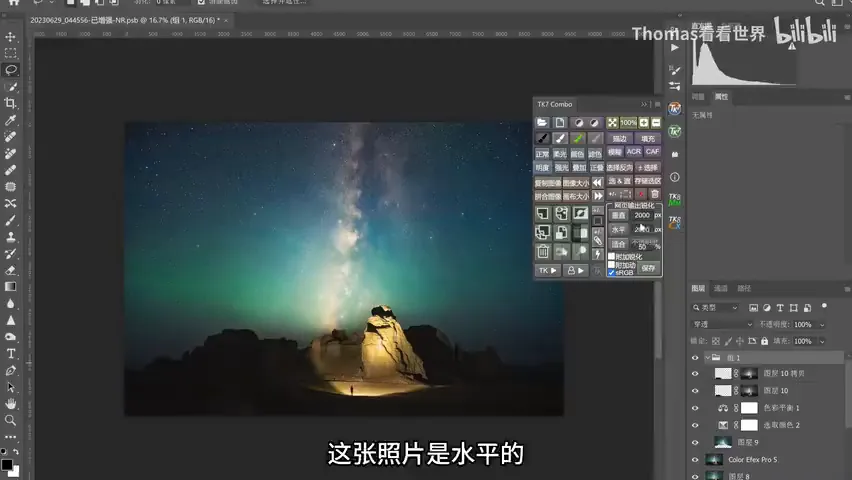Open the orange TK7 panel dock icon
This screenshot has width=852, height=480.
[x=675, y=108]
